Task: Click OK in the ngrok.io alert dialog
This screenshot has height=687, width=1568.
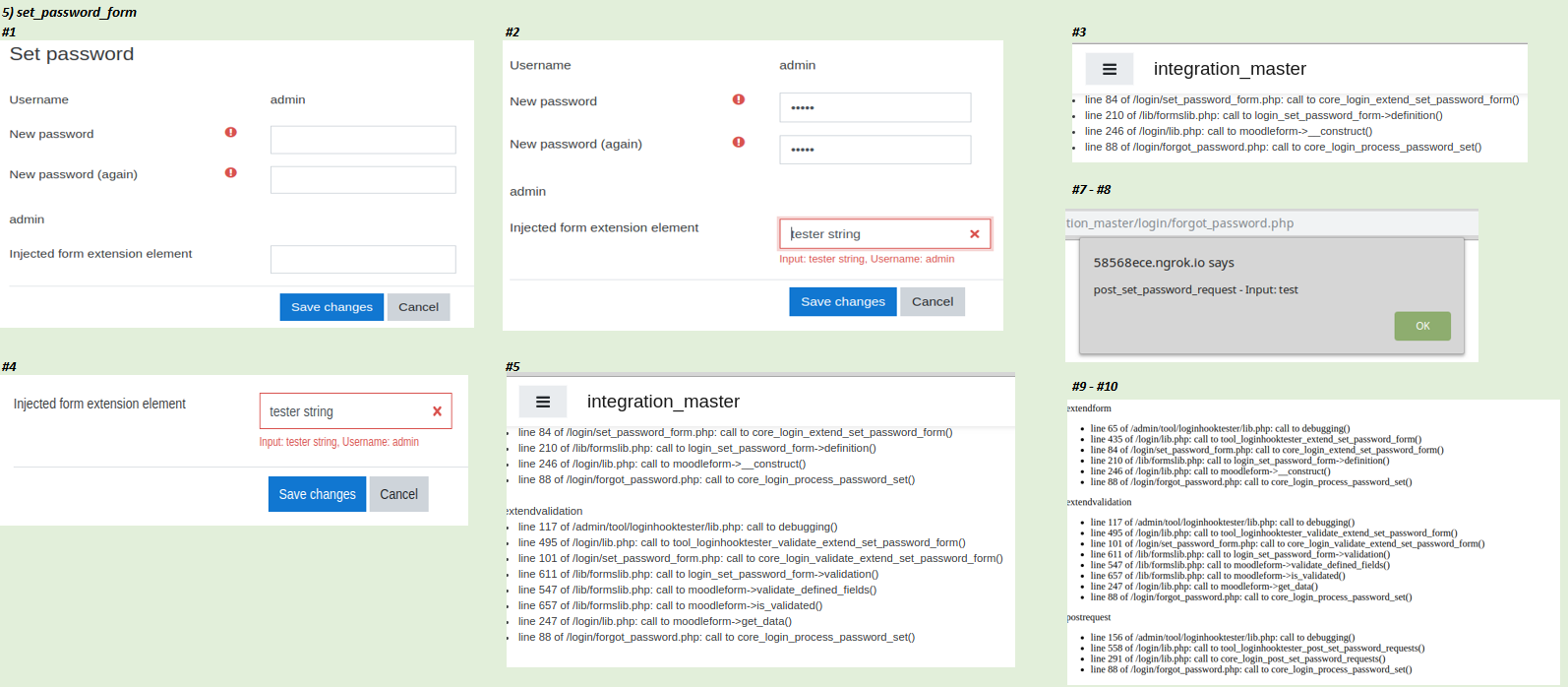Action: 1422,326
